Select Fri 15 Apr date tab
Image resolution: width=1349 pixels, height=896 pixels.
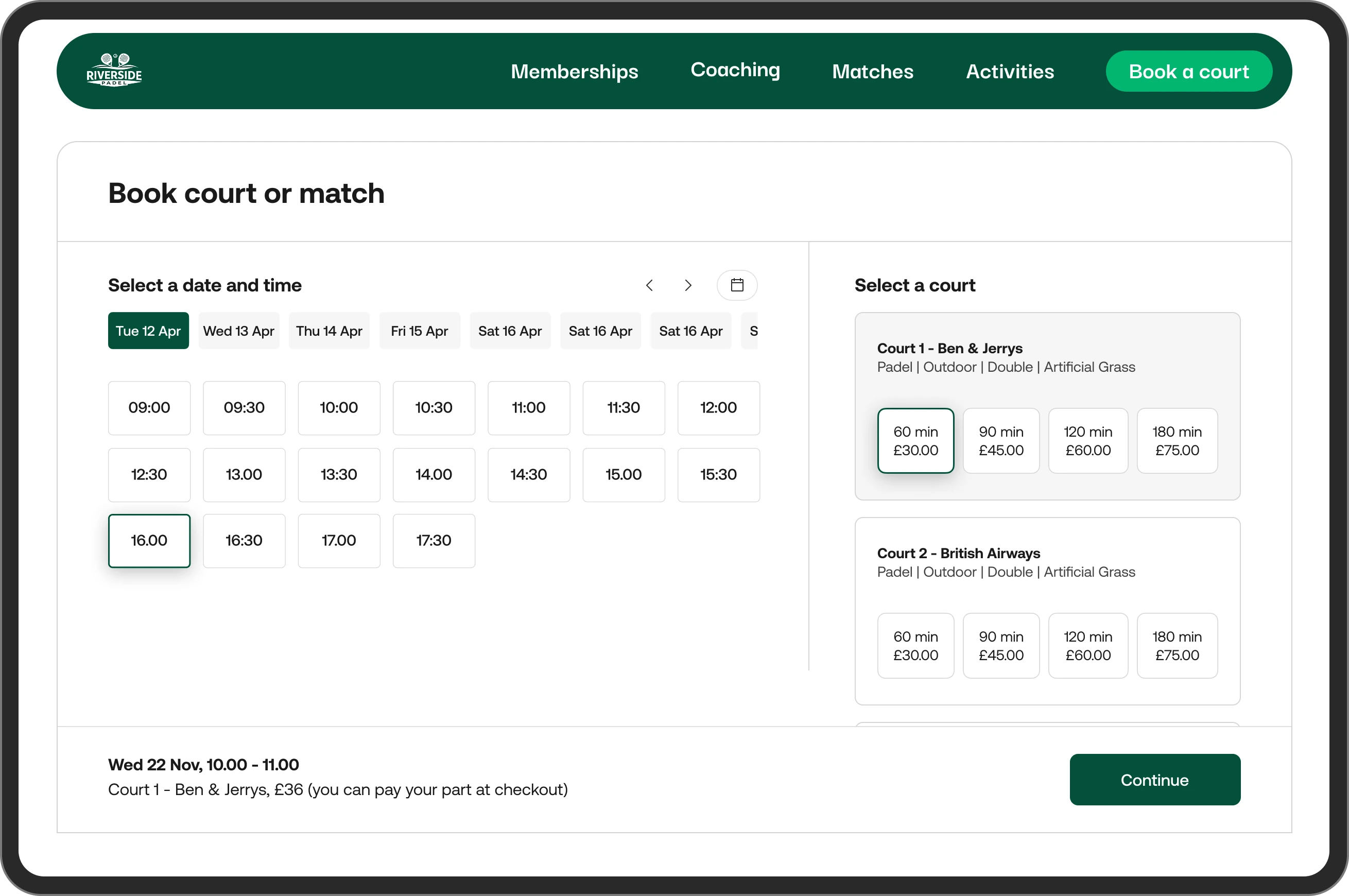pos(420,330)
